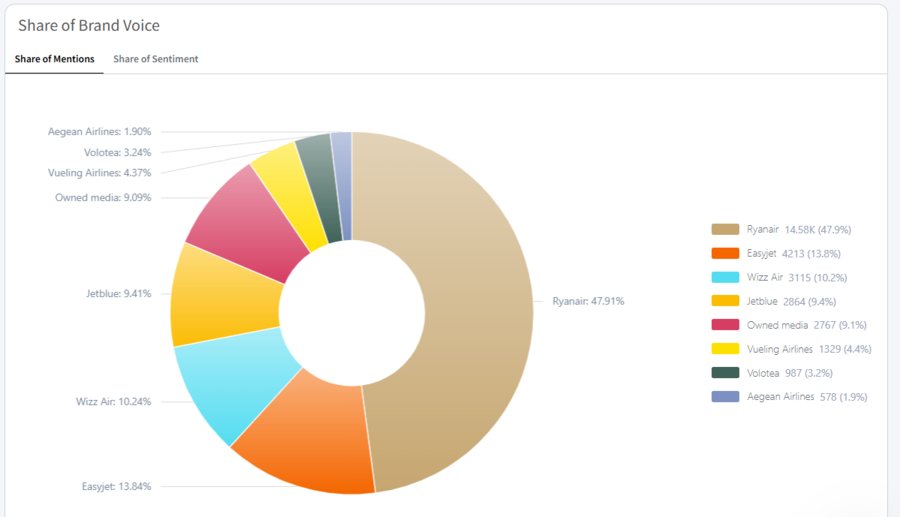Toggle Vueling Airlines yellow legend swatch

725,349
